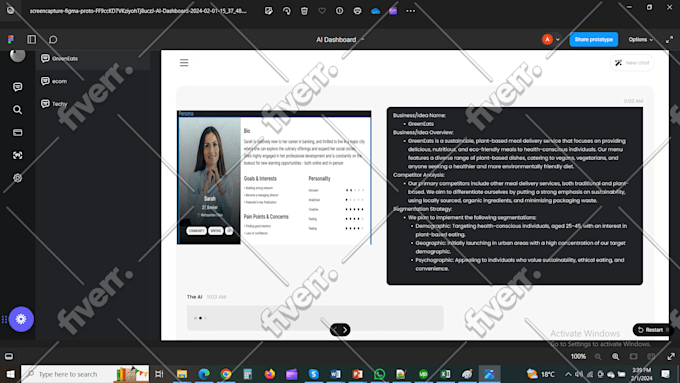The image size is (680, 383).
Task: Open WhatsApp from the taskbar
Action: coord(379,374)
